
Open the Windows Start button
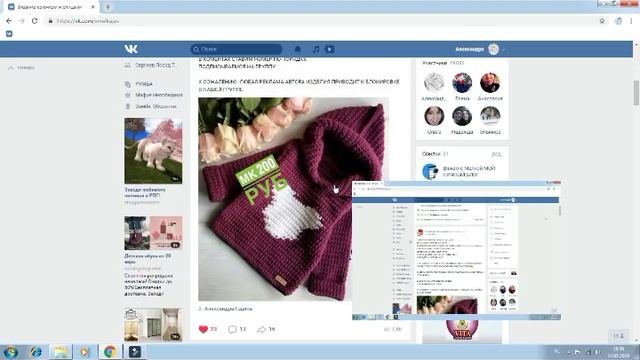click(10, 351)
